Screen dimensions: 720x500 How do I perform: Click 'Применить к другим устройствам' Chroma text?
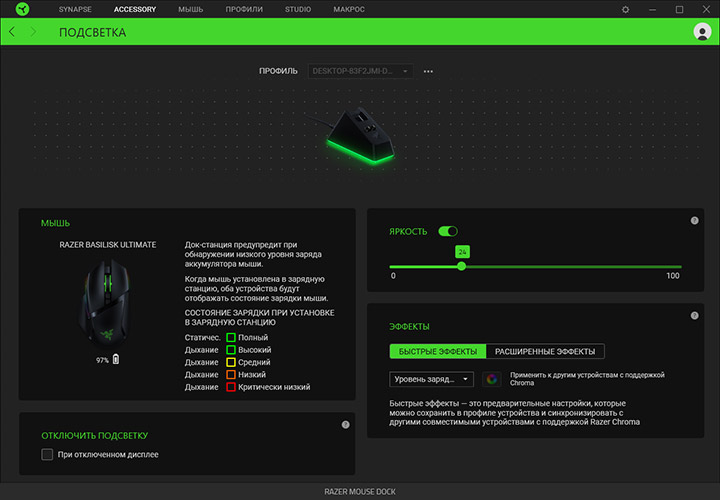coord(587,379)
